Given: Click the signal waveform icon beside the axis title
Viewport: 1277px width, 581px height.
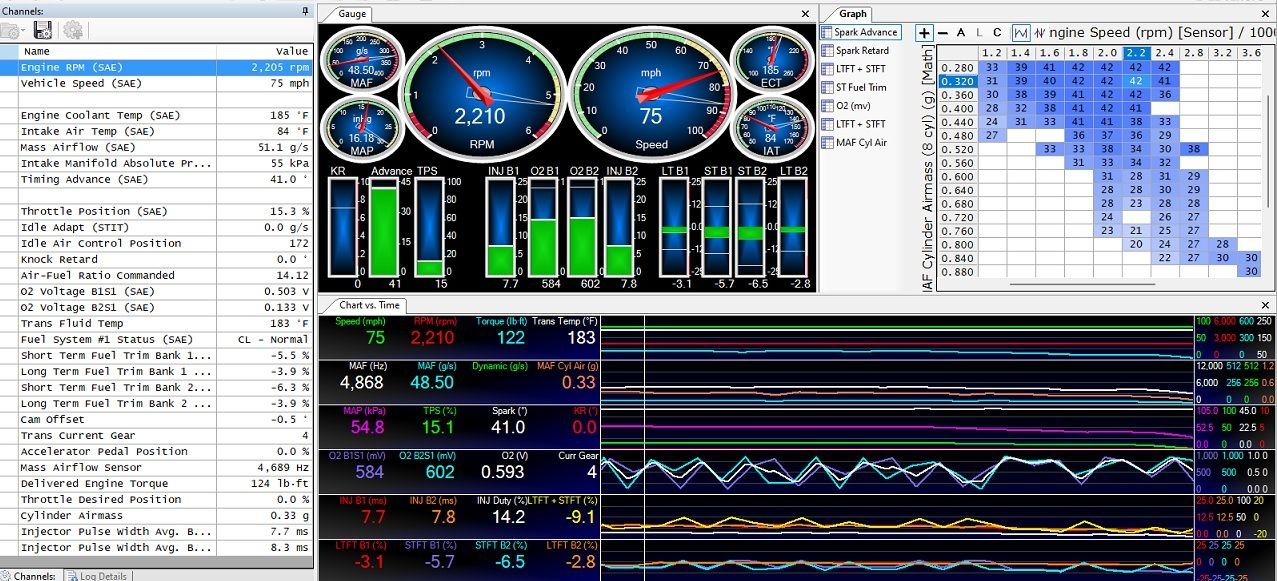Looking at the screenshot, I should pyautogui.click(x=1039, y=33).
